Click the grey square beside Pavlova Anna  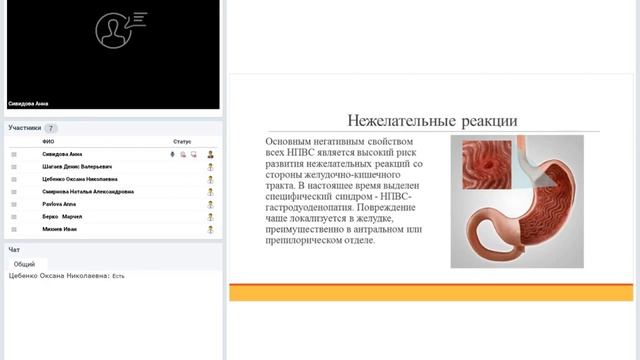click(x=14, y=204)
